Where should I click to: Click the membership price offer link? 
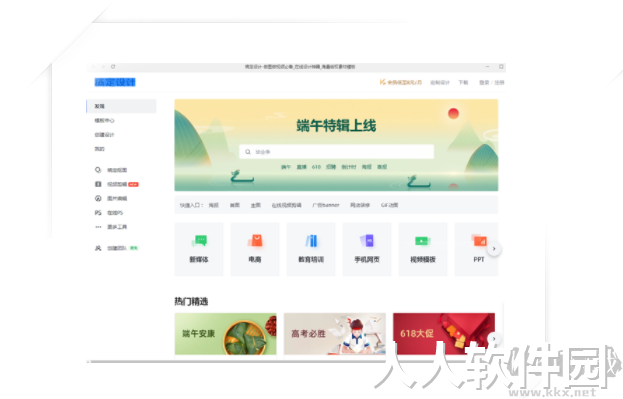(404, 82)
